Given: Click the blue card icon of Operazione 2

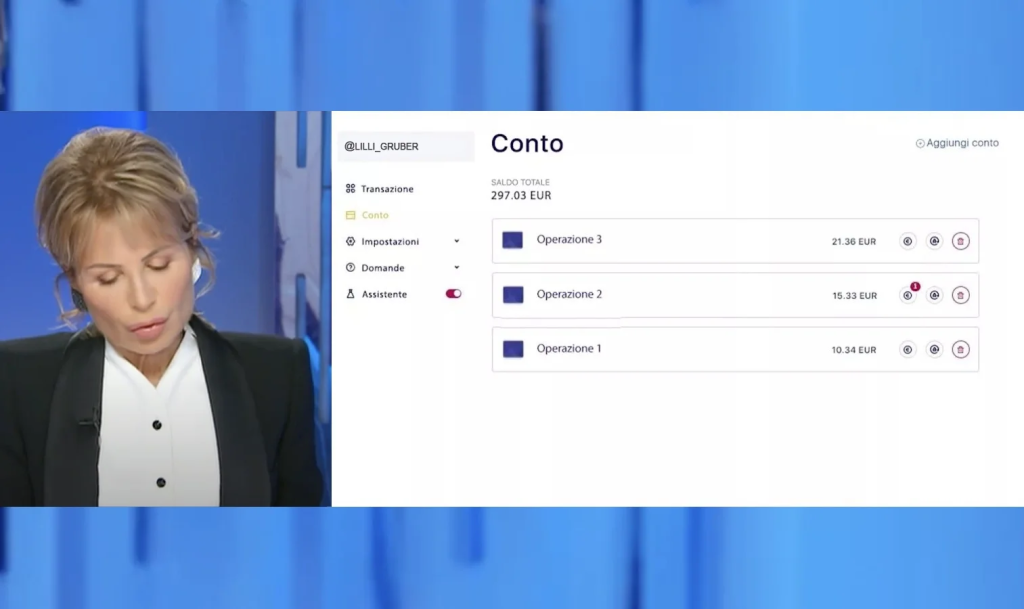Looking at the screenshot, I should (x=513, y=295).
